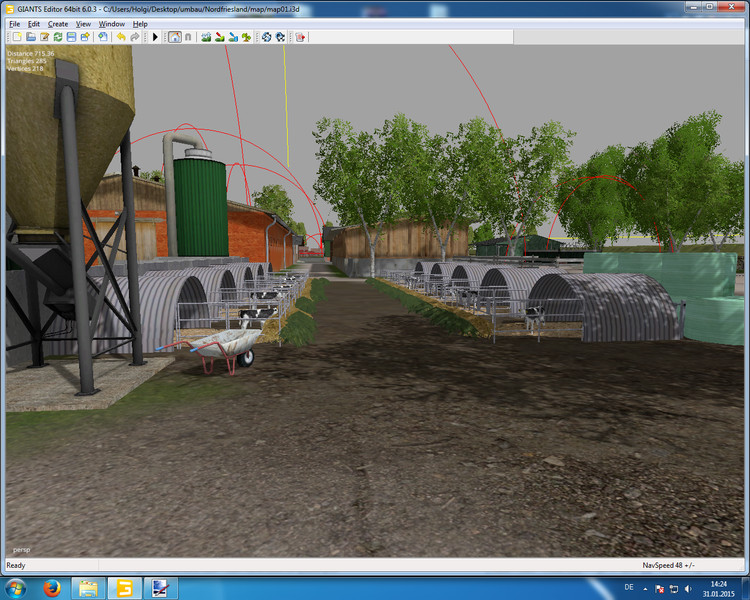750x600 pixels.
Task: Toggle the highlighted house view mode button
Action: tap(174, 37)
